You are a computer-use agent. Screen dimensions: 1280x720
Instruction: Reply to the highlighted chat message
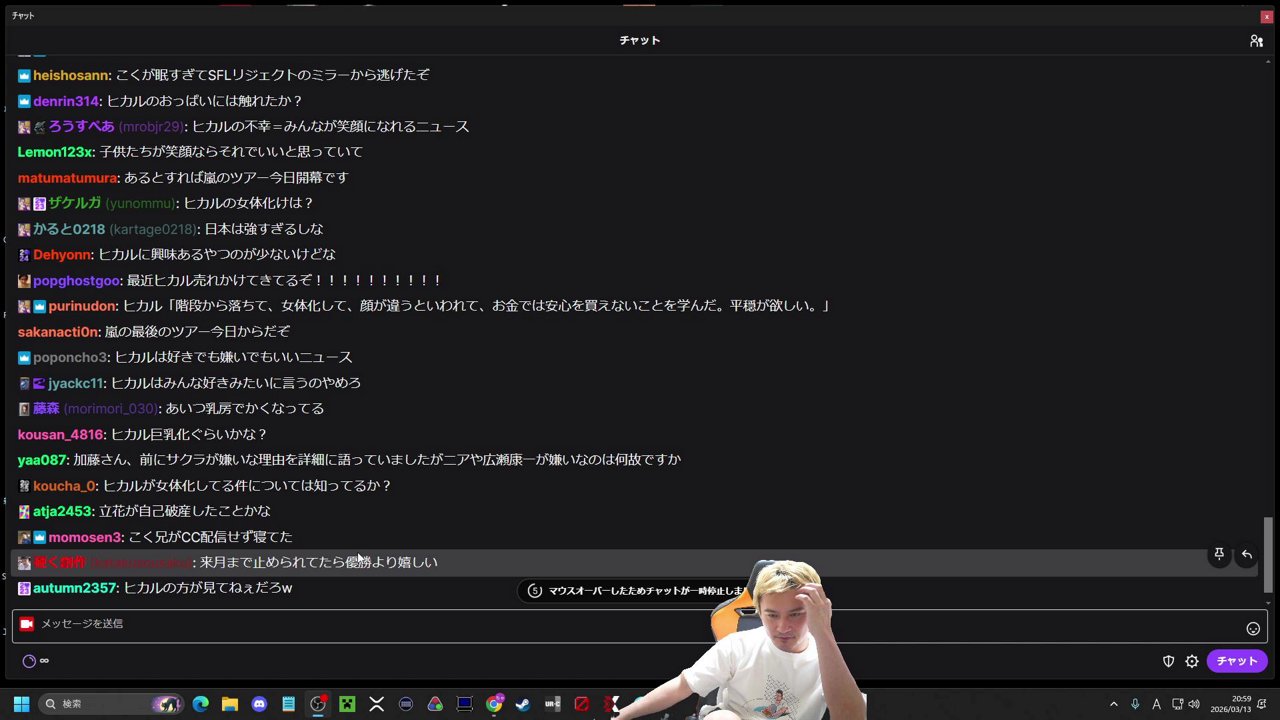tap(1247, 554)
